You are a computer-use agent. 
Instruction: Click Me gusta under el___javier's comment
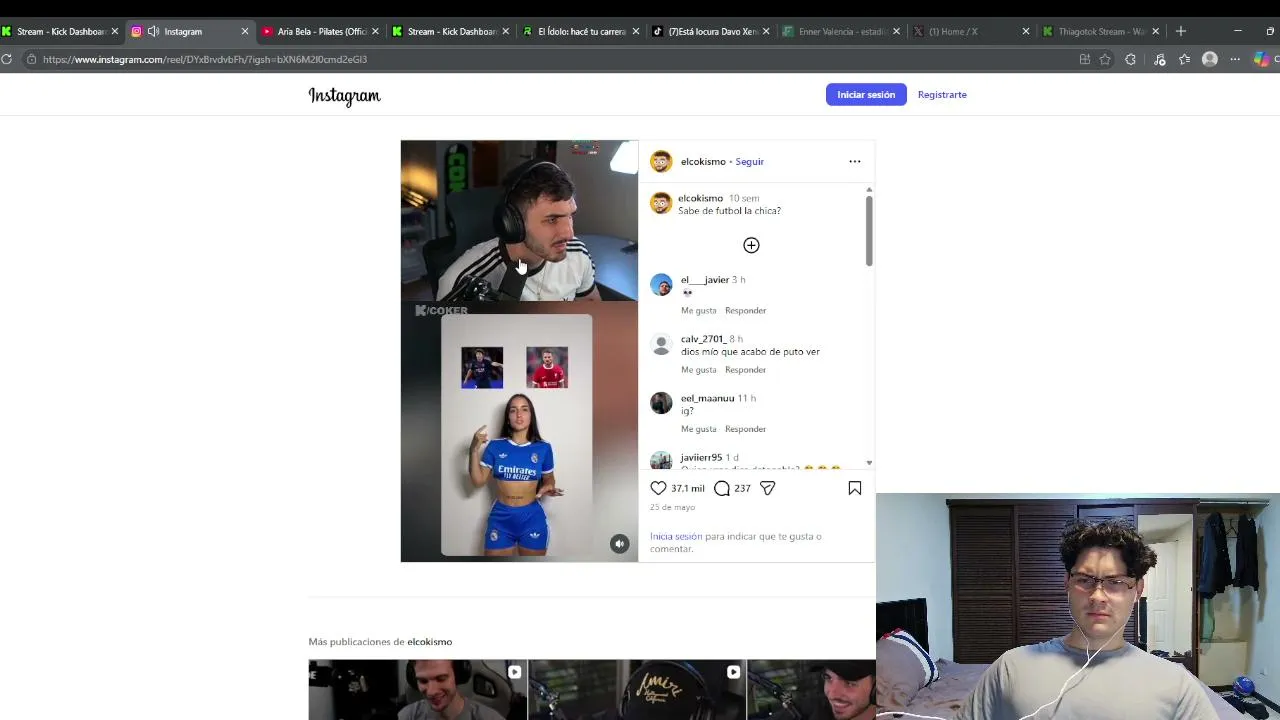[x=699, y=310]
